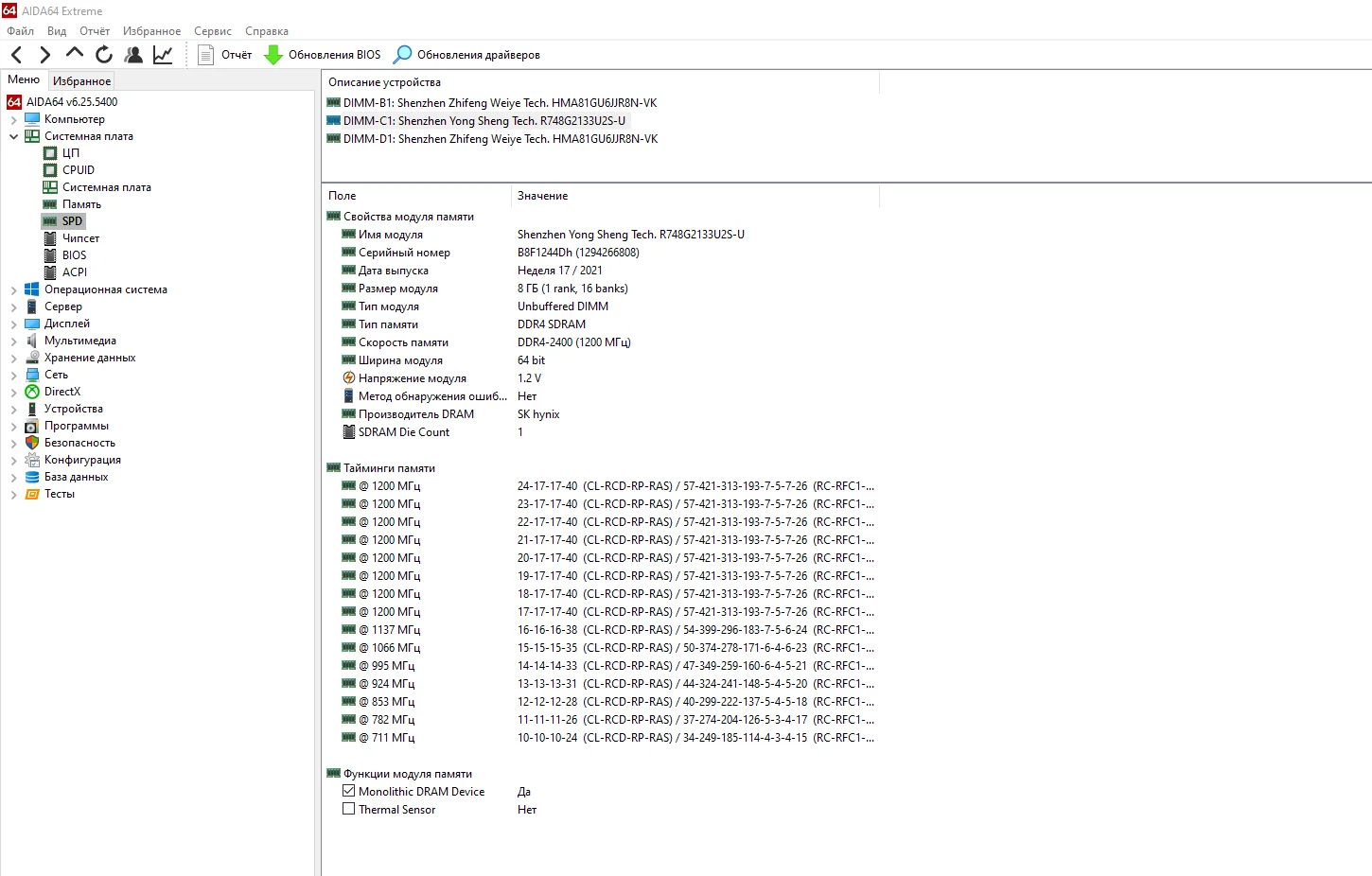The height and width of the screenshot is (876, 1372).
Task: Click the Мультимедиа speaker icon
Action: pyautogui.click(x=32, y=341)
